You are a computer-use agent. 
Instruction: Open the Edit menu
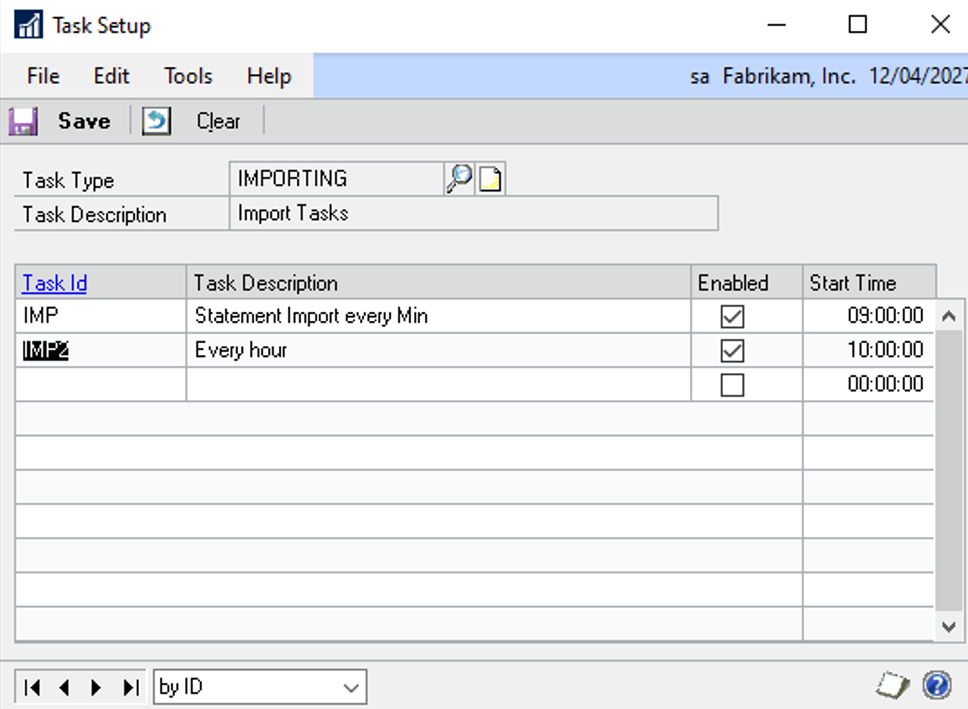point(112,76)
